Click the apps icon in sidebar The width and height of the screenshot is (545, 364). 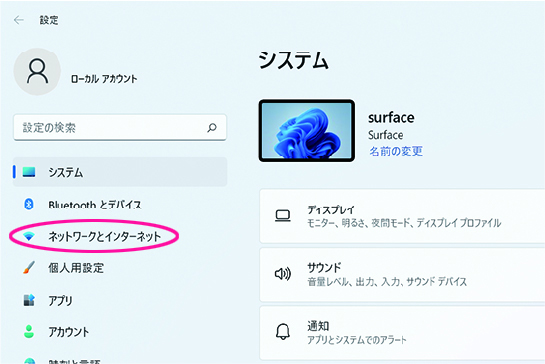click(x=29, y=300)
